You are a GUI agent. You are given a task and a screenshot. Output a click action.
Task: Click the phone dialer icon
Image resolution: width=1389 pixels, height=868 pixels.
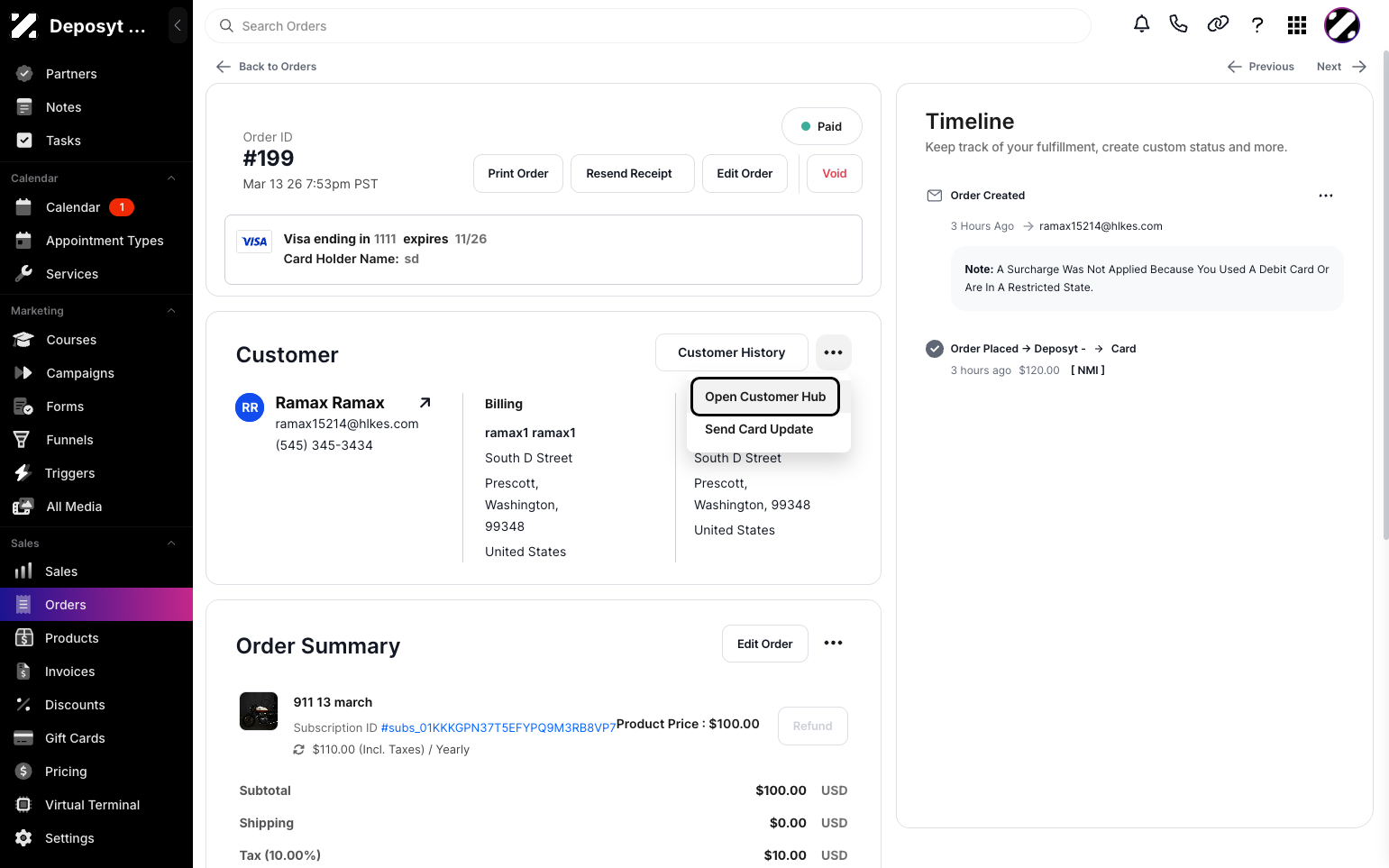tap(1178, 24)
